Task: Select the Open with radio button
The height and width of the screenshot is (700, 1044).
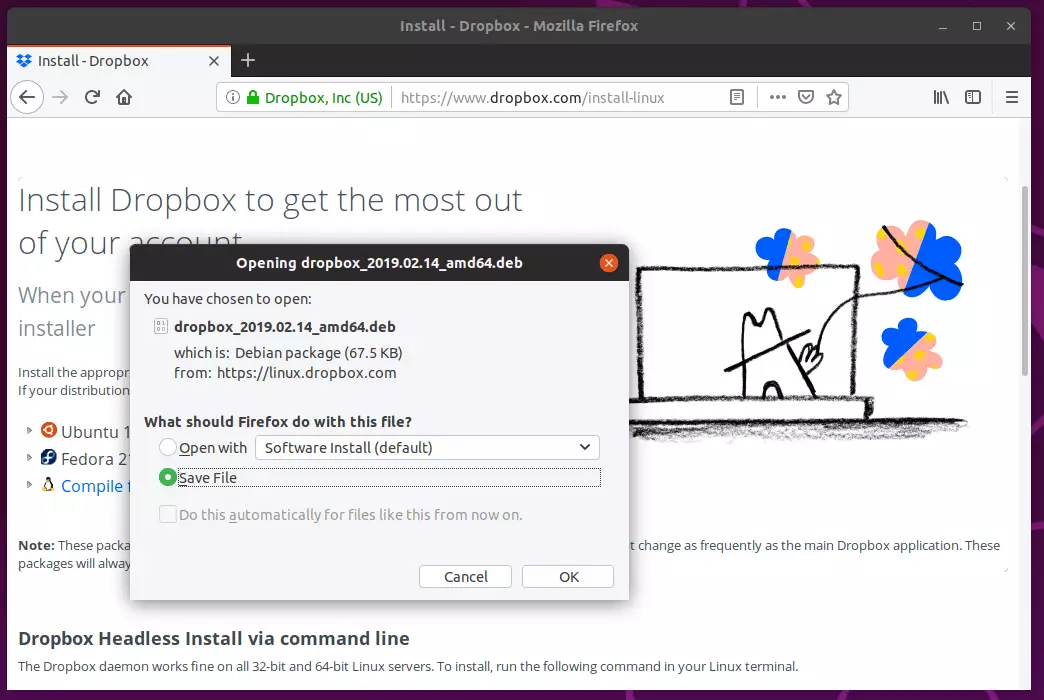Action: coord(168,447)
